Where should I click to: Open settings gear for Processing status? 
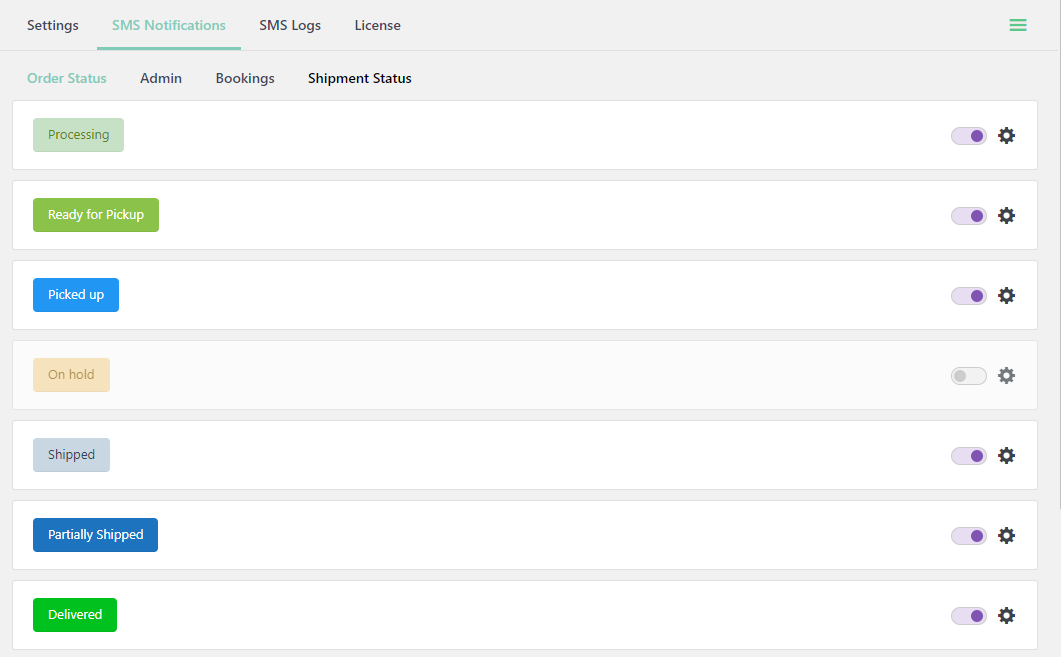1006,136
